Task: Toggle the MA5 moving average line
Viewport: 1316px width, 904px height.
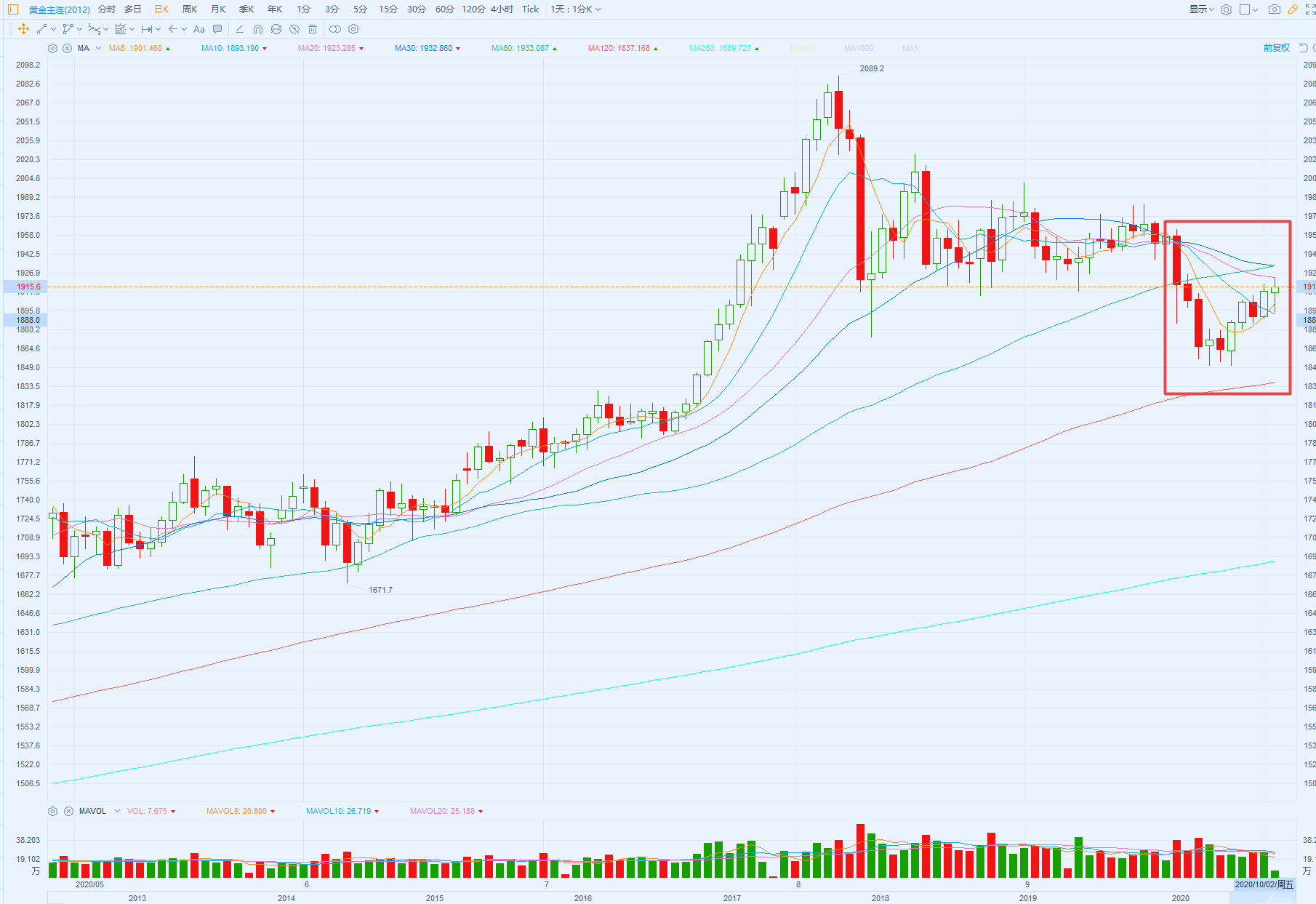Action: (140, 48)
